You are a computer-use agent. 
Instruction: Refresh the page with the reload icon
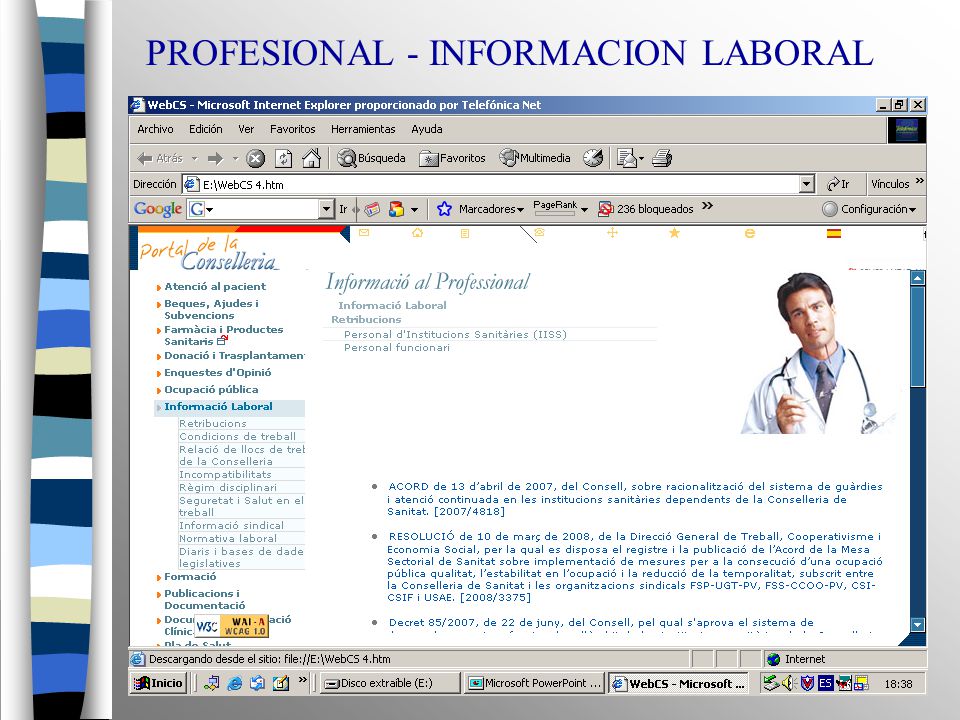[283, 159]
